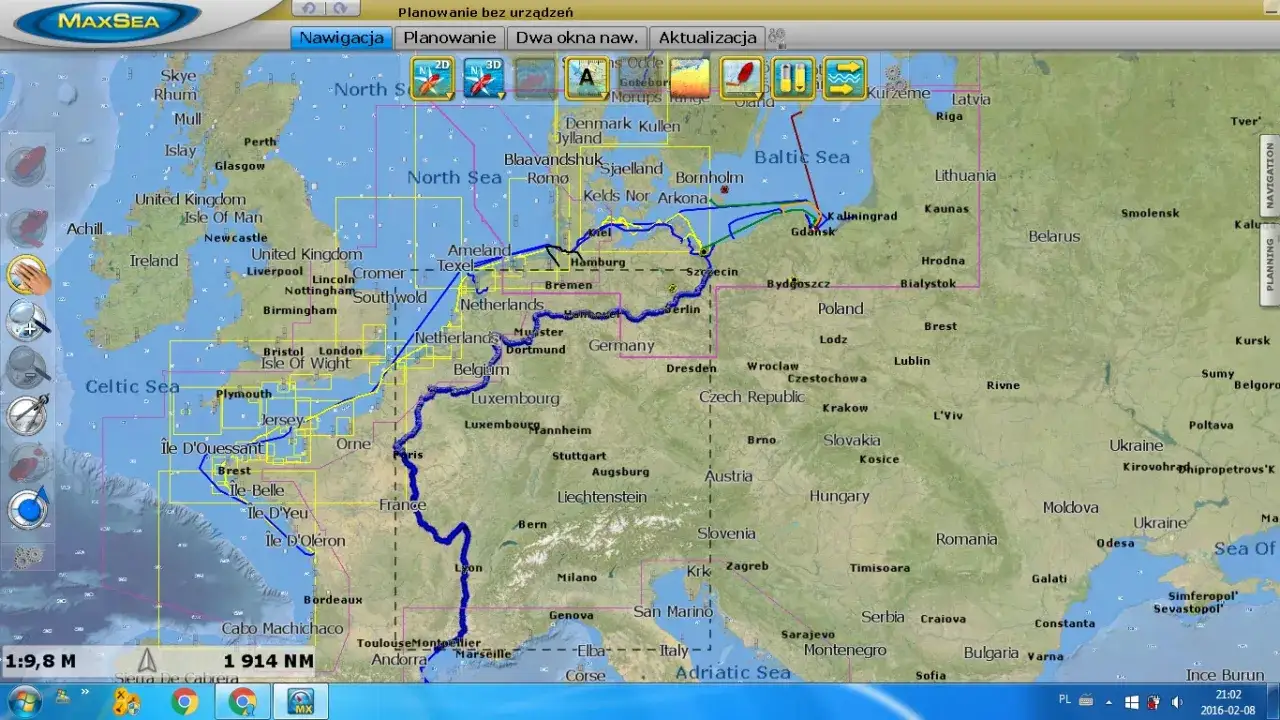The image size is (1280, 720).
Task: Open the tide gauges display button
Action: (793, 78)
